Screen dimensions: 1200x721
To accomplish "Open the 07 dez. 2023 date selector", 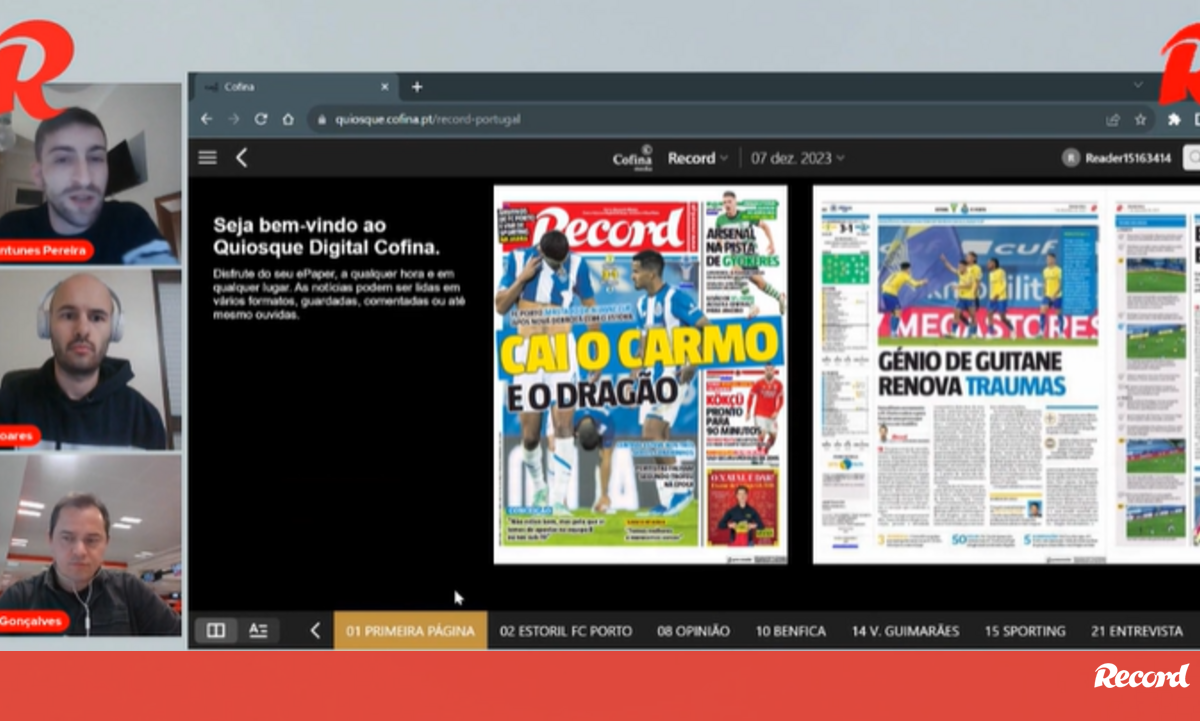I will tap(797, 158).
